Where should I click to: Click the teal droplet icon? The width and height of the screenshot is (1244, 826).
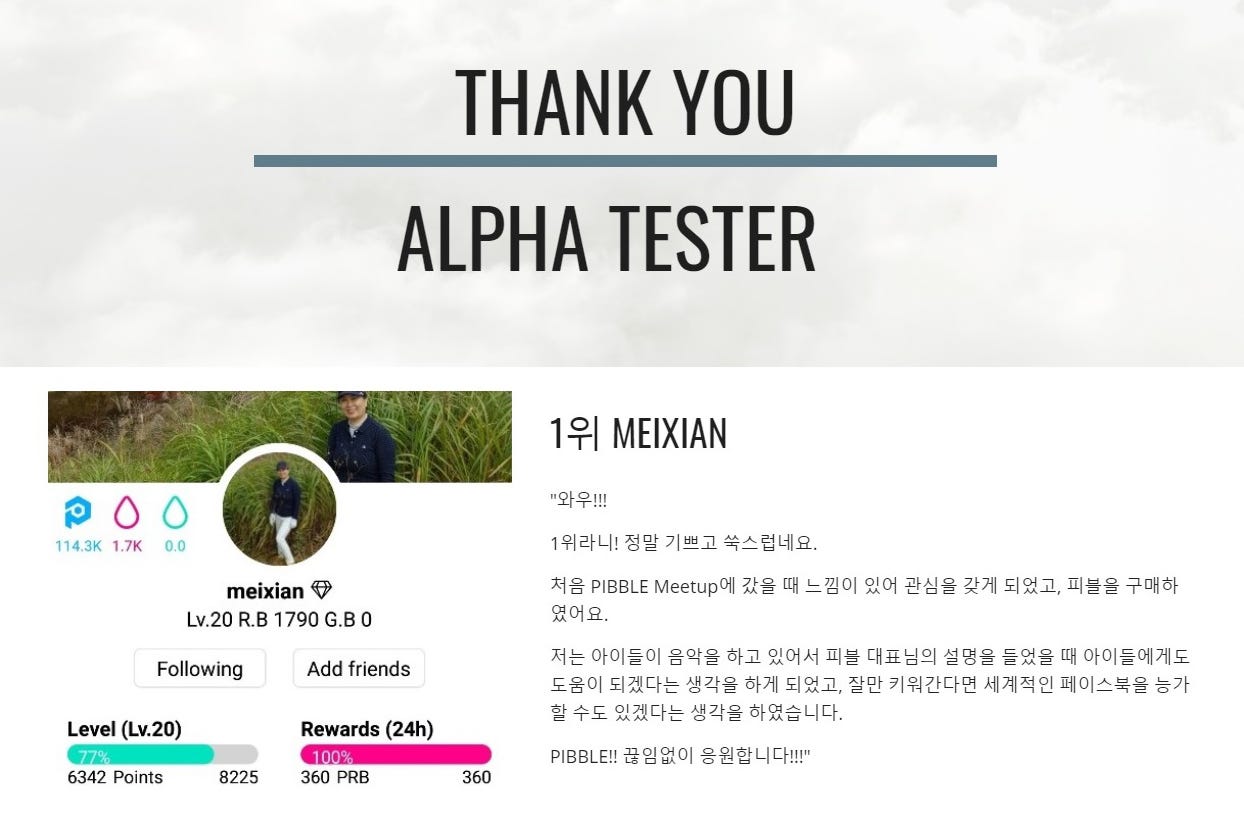[175, 513]
